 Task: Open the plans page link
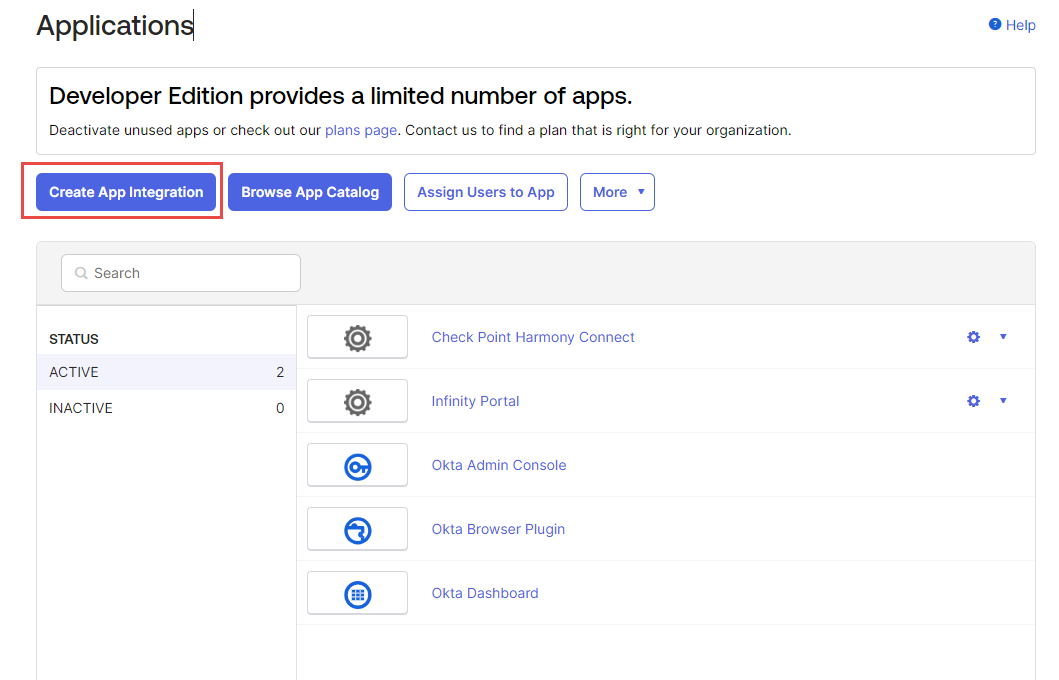pyautogui.click(x=360, y=130)
